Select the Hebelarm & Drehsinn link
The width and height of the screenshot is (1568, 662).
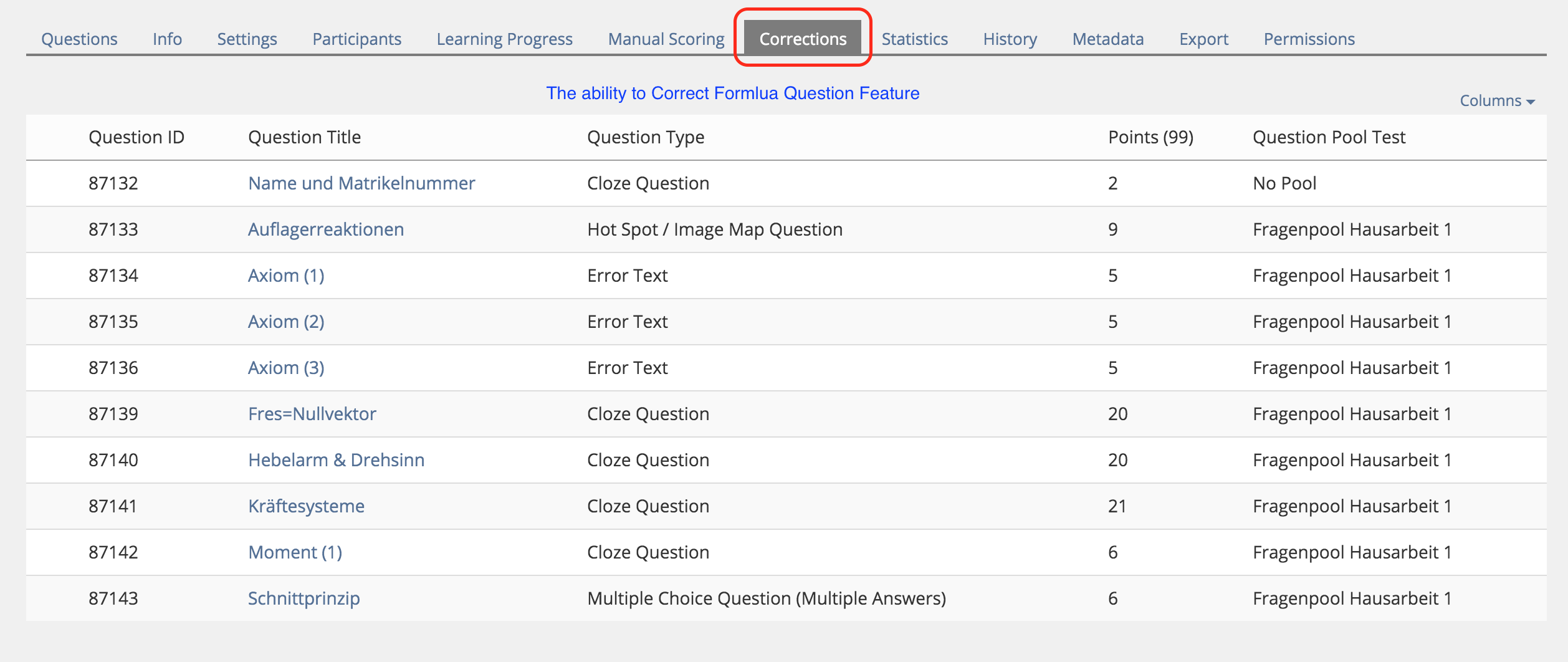[336, 460]
